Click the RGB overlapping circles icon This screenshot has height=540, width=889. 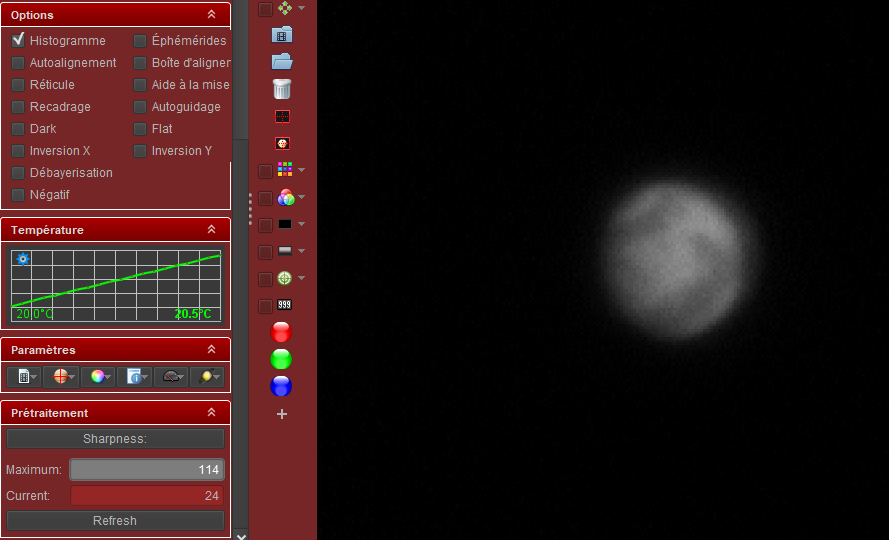coord(286,197)
